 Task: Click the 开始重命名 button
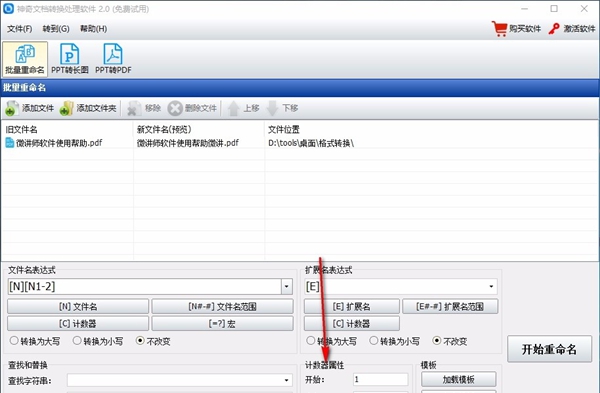(549, 349)
